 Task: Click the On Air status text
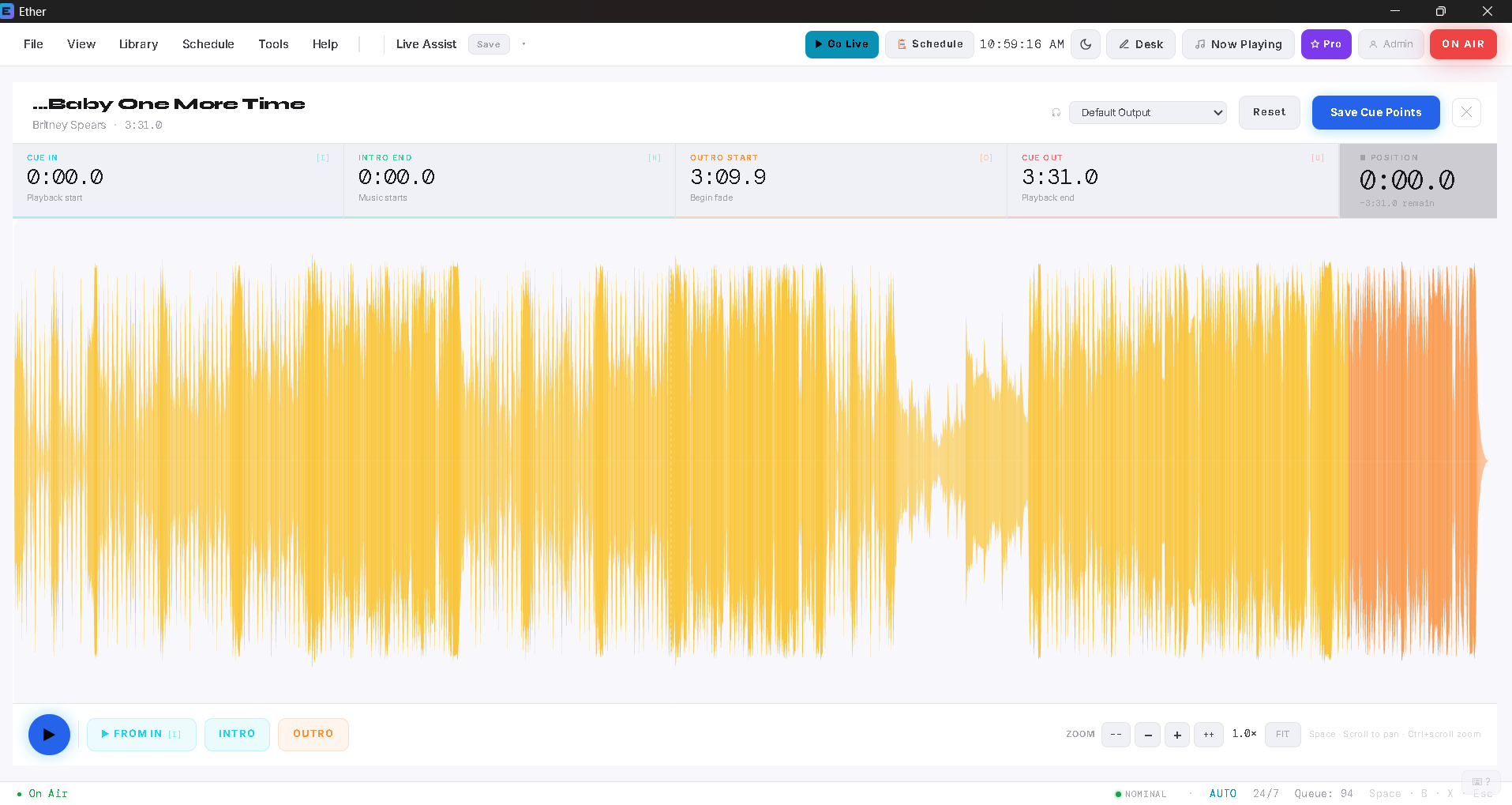pyautogui.click(x=48, y=794)
